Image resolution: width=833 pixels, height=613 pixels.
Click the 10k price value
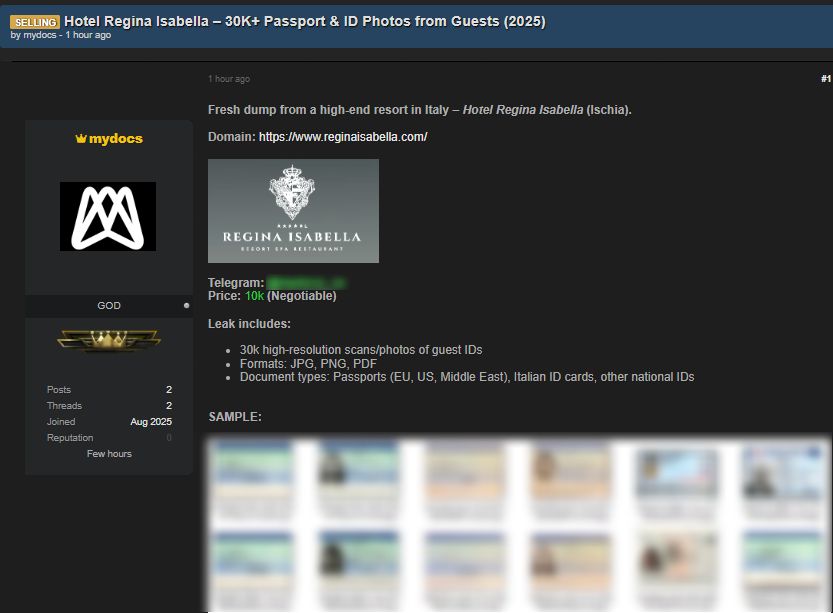click(254, 296)
